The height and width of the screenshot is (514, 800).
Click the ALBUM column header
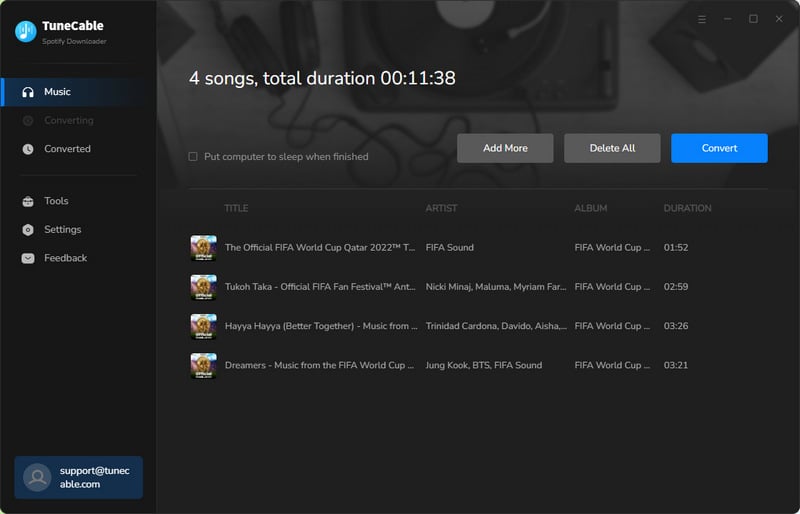tap(591, 208)
